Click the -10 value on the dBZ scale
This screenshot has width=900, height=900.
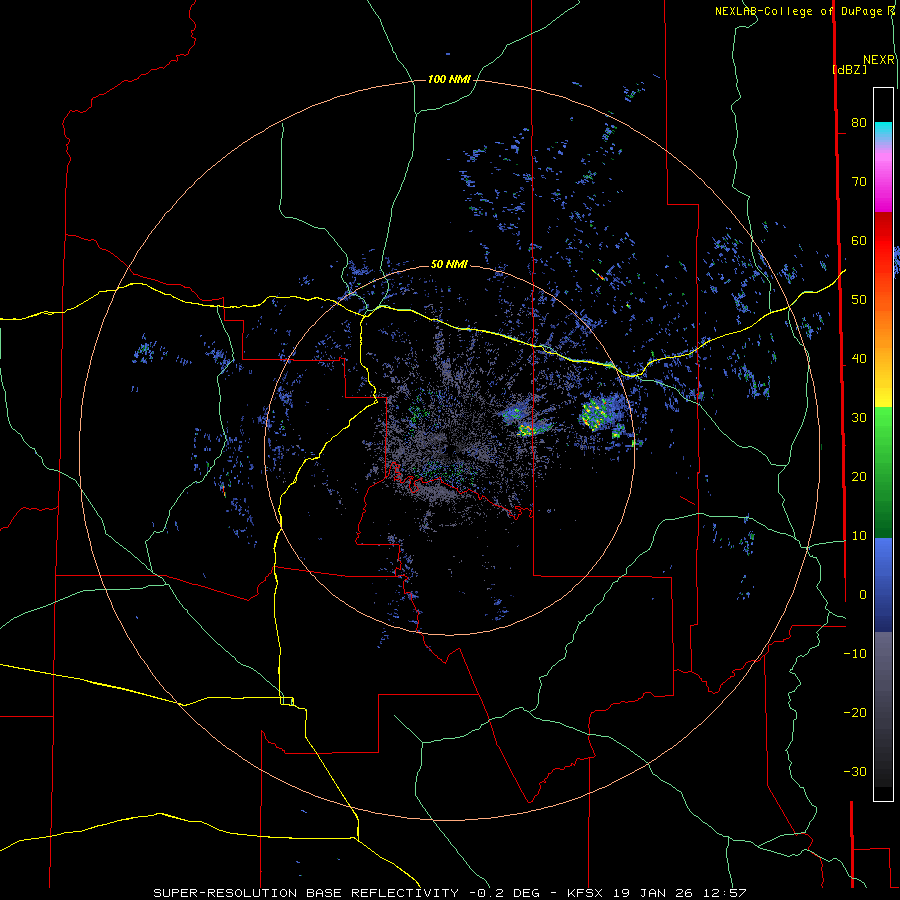(x=855, y=654)
